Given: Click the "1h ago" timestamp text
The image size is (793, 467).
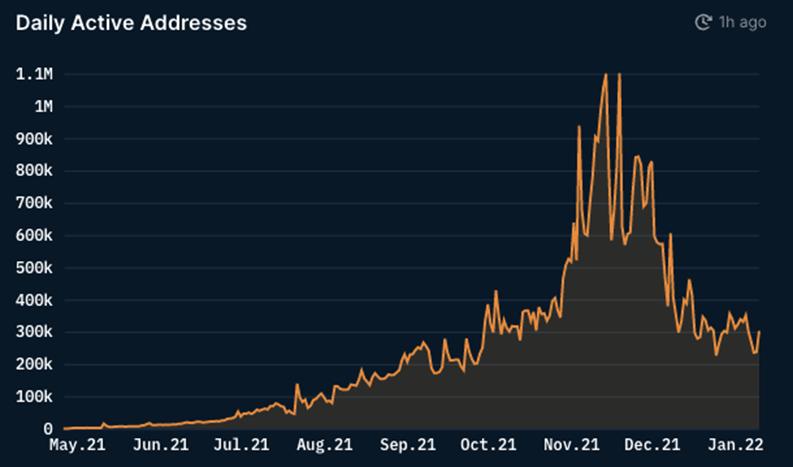Looking at the screenshot, I should (x=742, y=21).
